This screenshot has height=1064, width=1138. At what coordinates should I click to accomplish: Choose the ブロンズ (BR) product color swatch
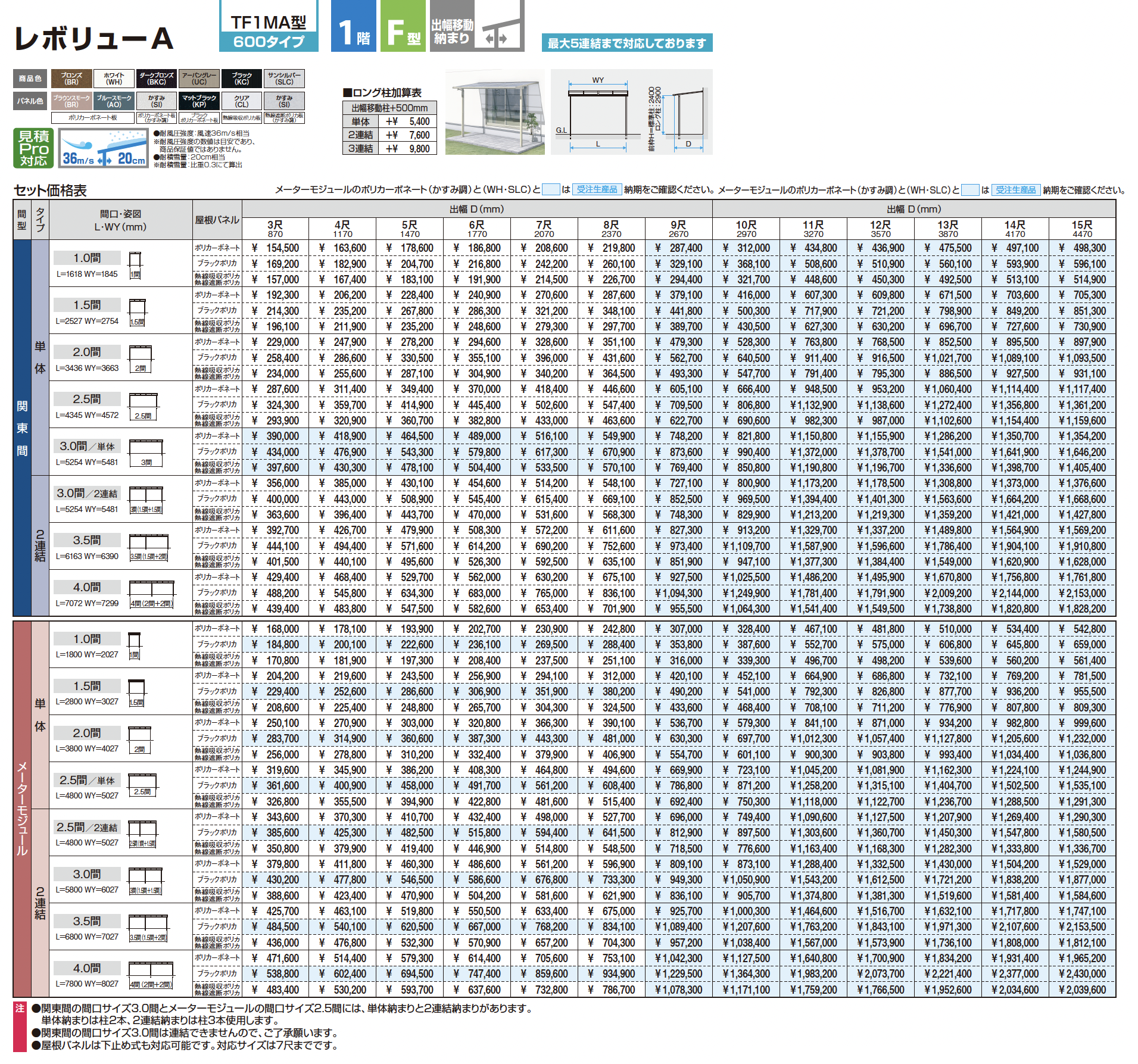(x=71, y=79)
